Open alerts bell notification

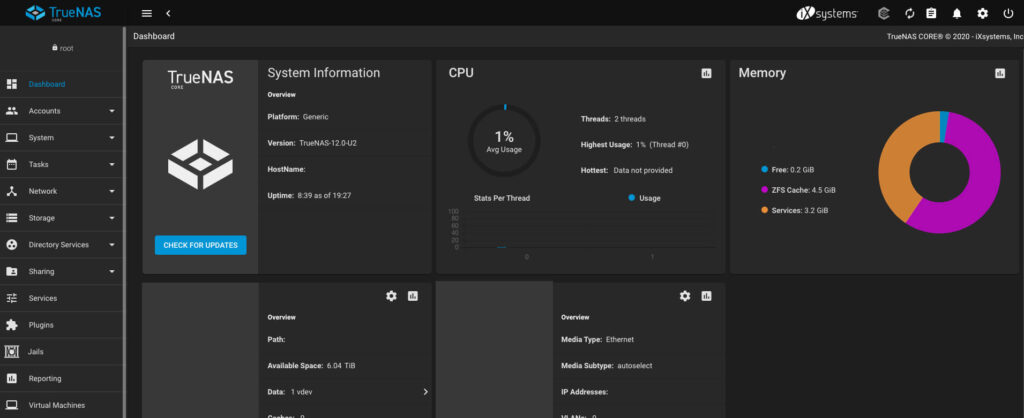point(957,13)
